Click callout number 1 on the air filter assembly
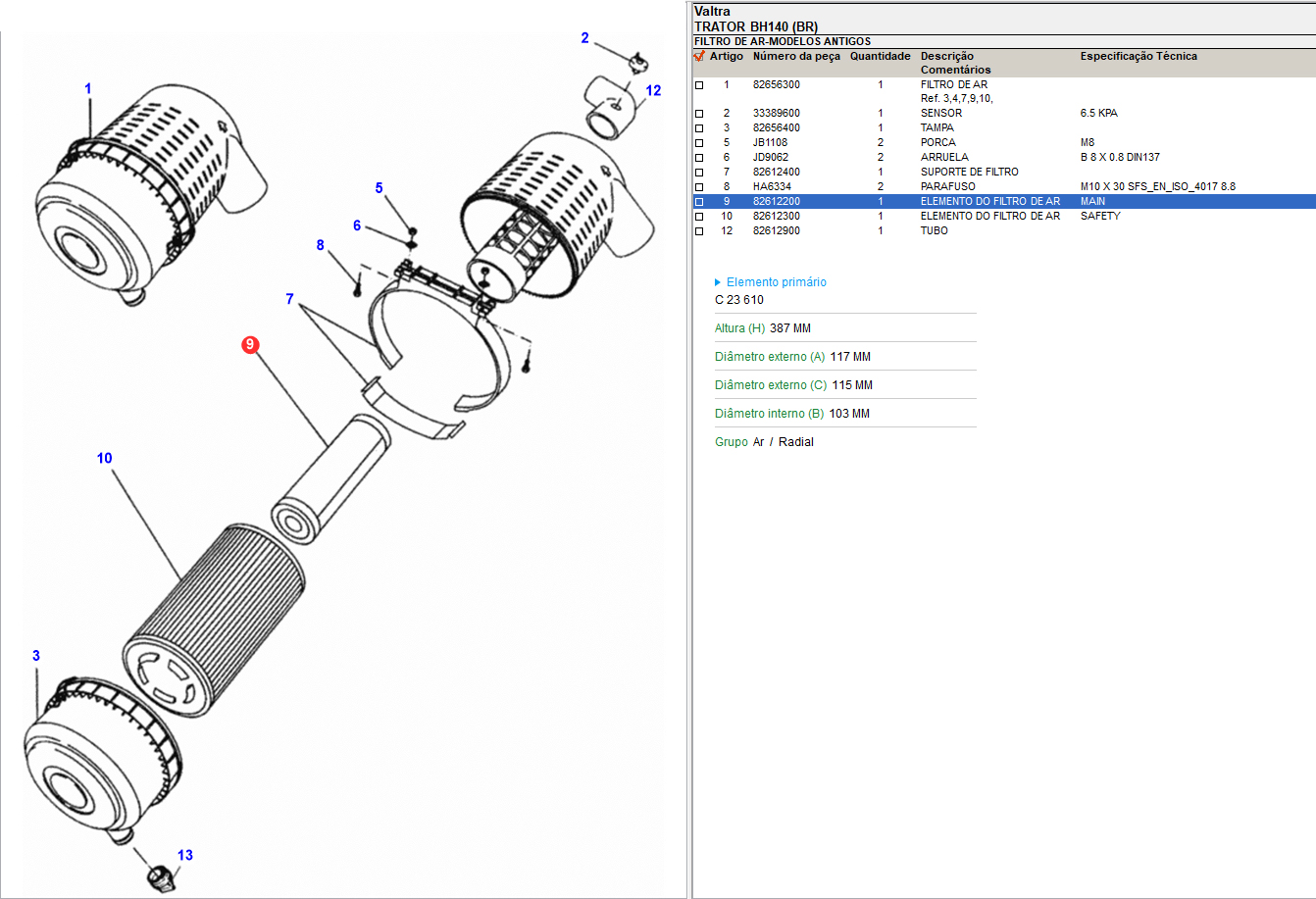Viewport: 1316px width, 899px height. click(x=88, y=89)
